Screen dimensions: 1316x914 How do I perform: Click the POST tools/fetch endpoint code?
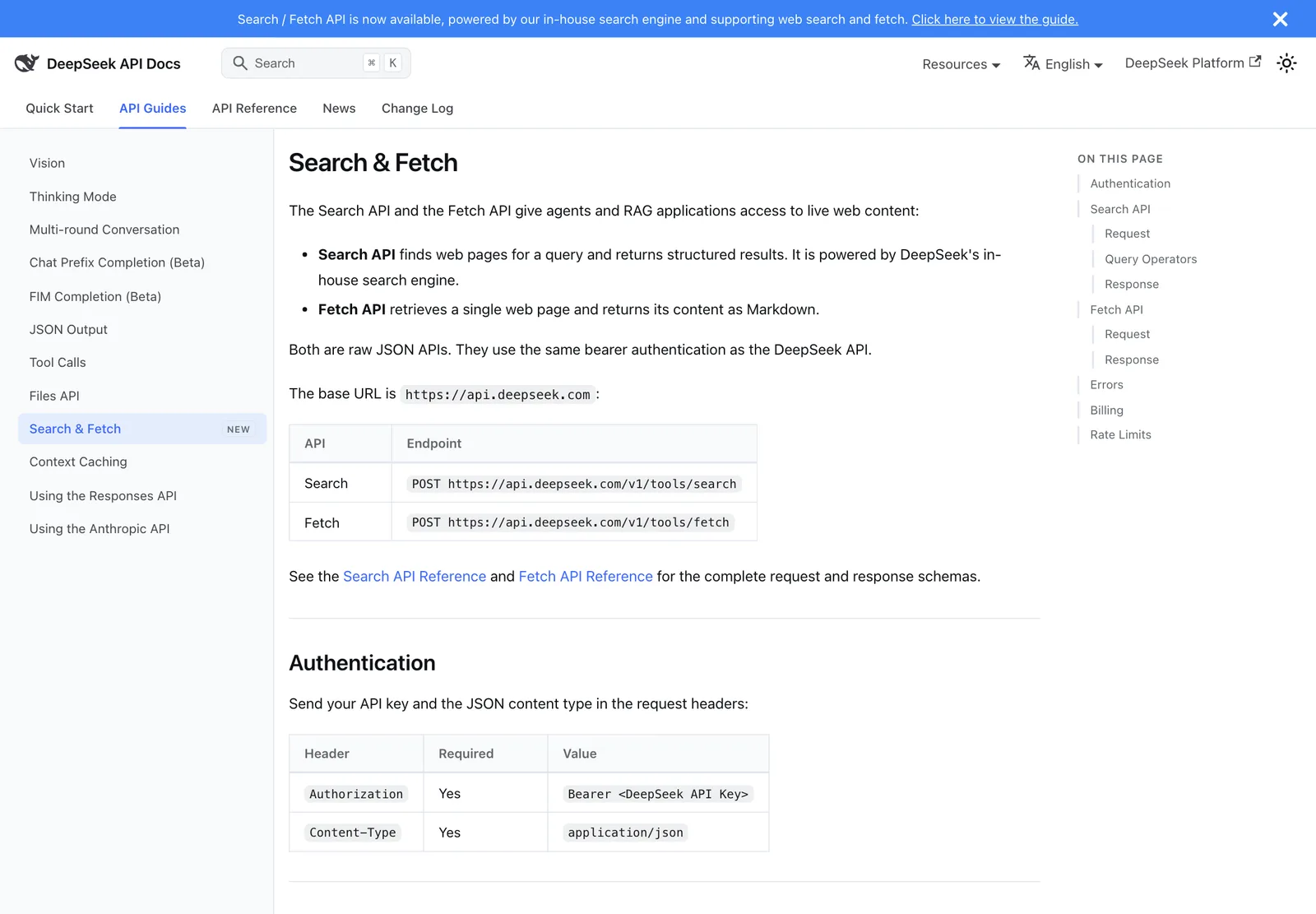pos(571,522)
